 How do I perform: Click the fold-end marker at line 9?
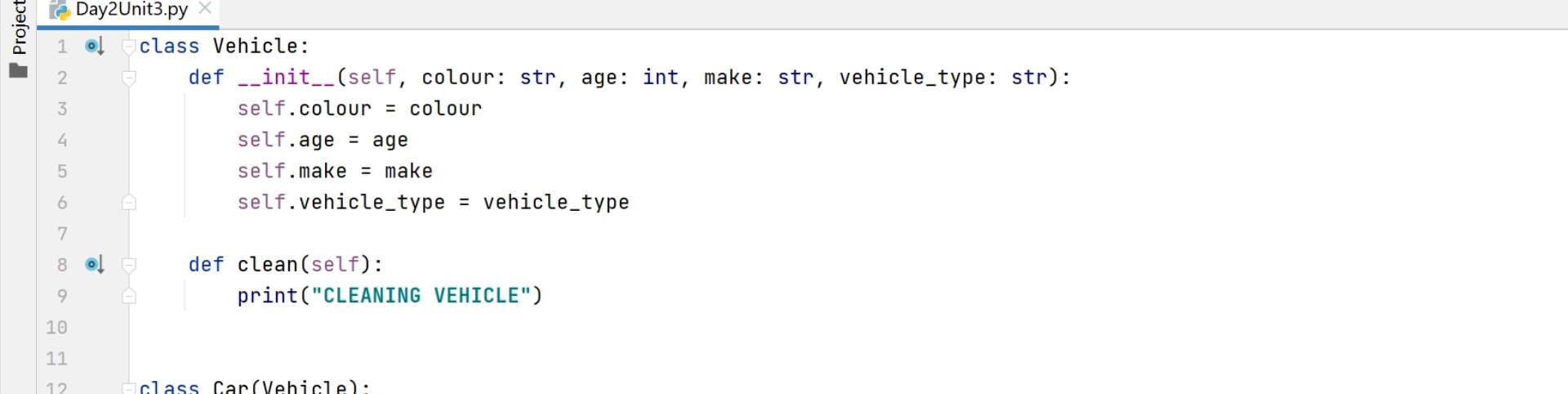[128, 296]
